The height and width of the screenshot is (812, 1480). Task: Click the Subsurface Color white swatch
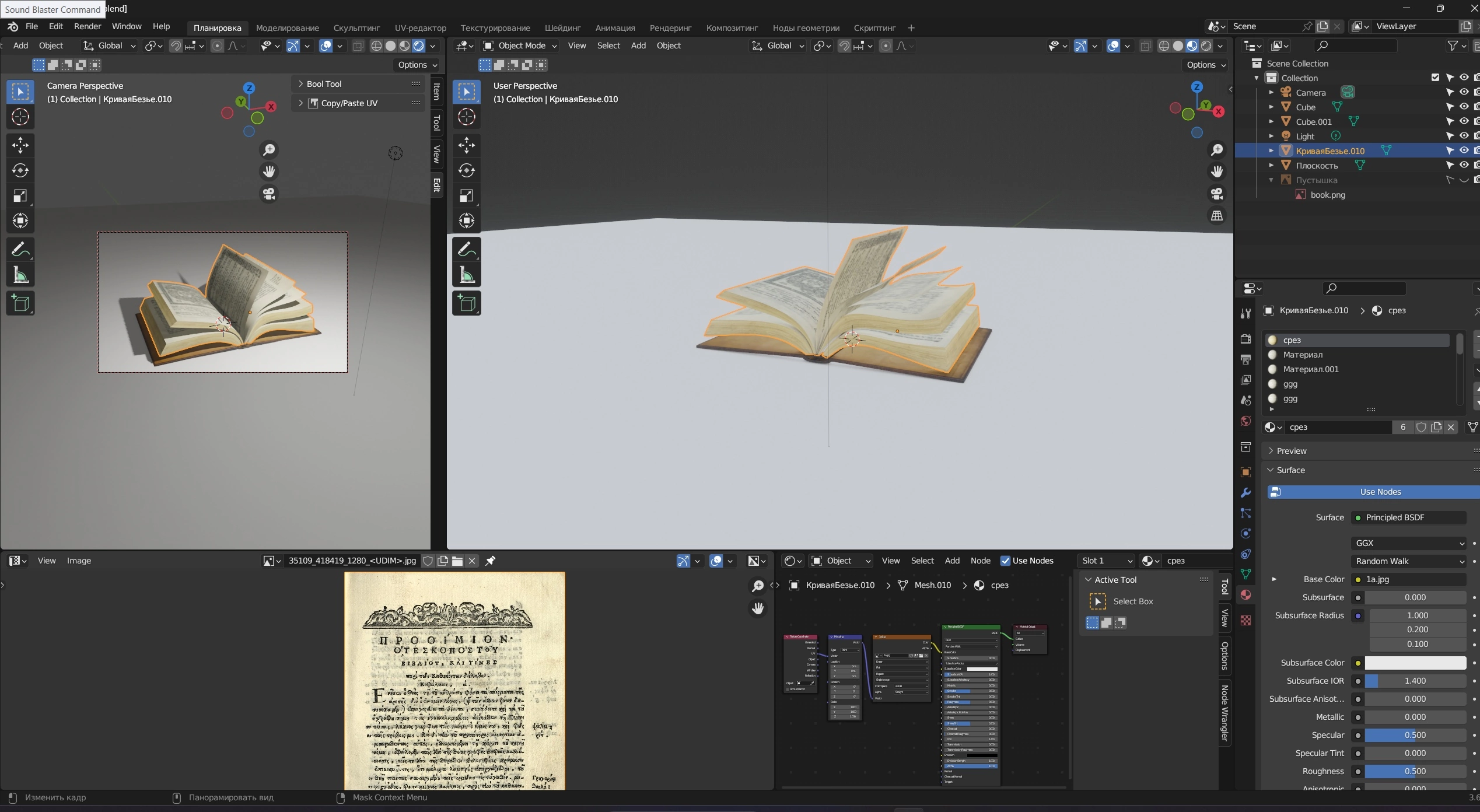click(x=1415, y=663)
